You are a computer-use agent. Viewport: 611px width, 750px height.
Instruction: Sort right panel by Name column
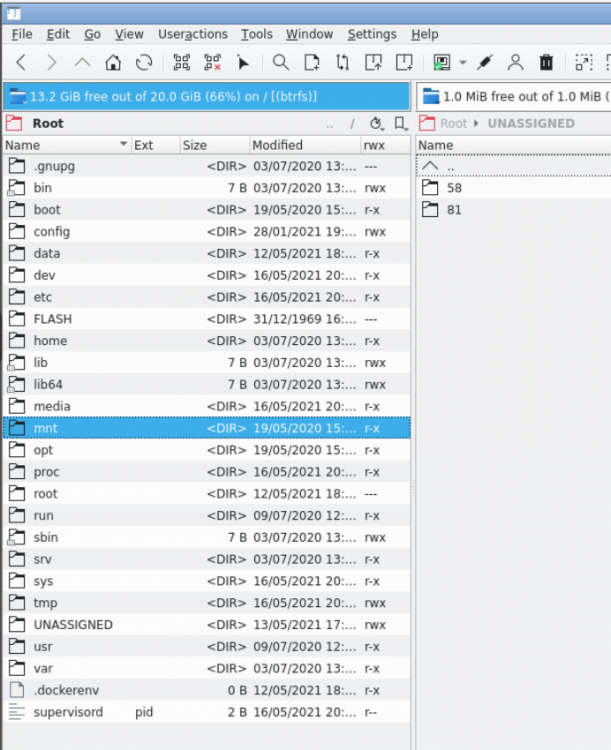[514, 145]
